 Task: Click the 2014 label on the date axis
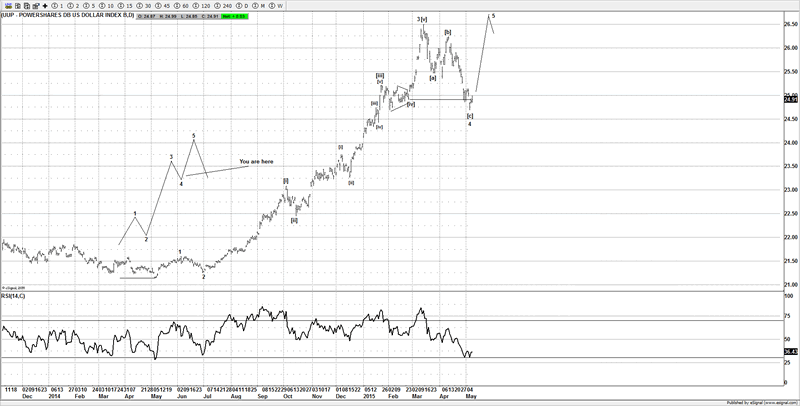[x=53, y=396]
